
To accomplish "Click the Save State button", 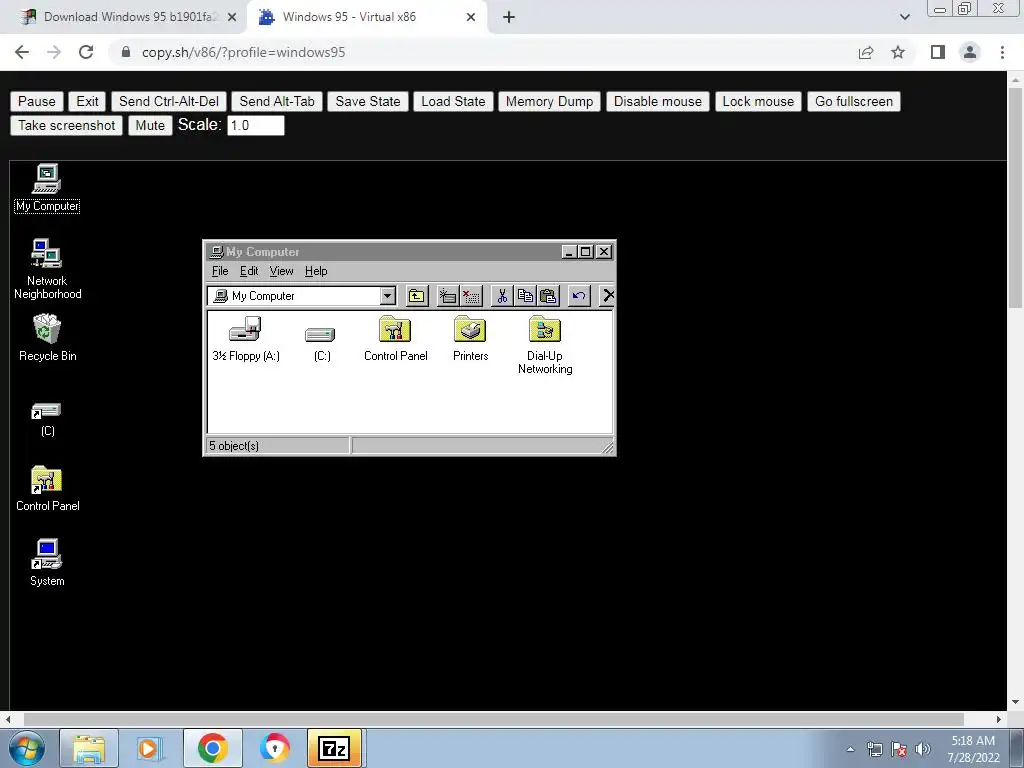I will pyautogui.click(x=368, y=101).
